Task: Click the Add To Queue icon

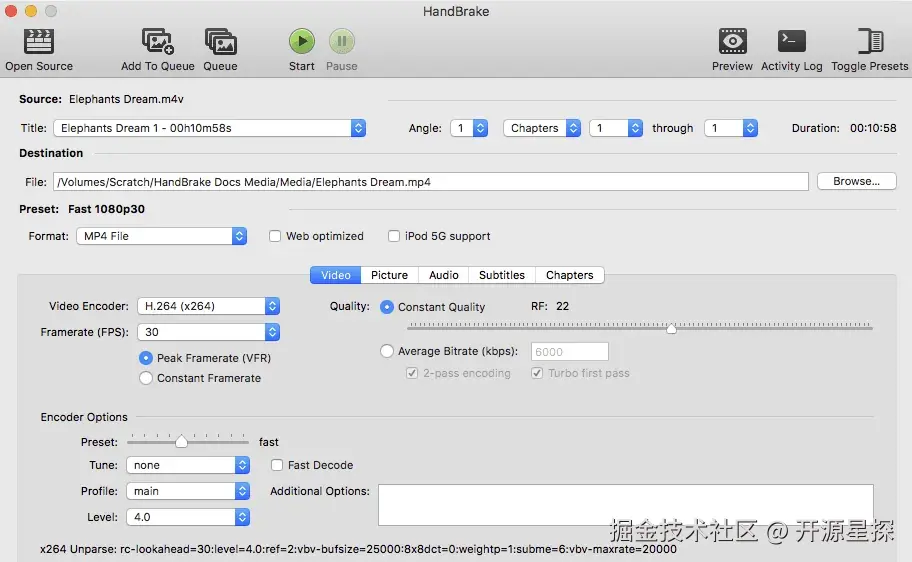Action: 158,42
